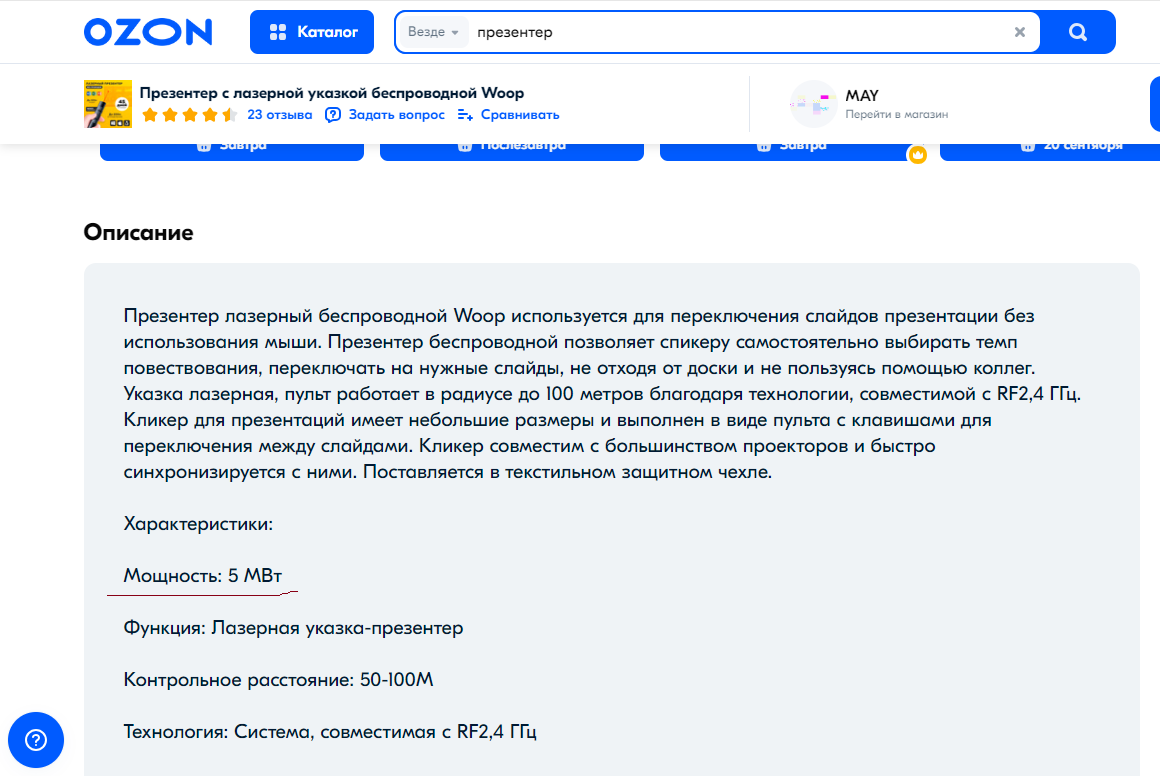Screen dimensions: 1160x776
Task: Add product to compare via Сравнивать
Action: pyautogui.click(x=508, y=115)
